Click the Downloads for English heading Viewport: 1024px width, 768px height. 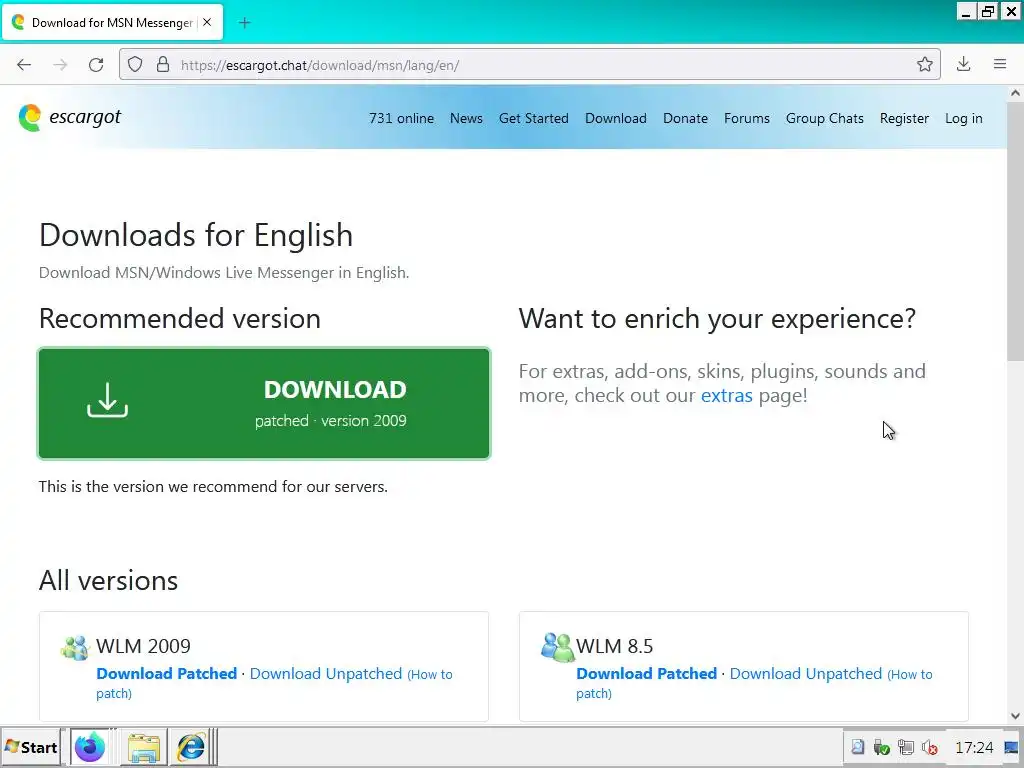point(196,235)
